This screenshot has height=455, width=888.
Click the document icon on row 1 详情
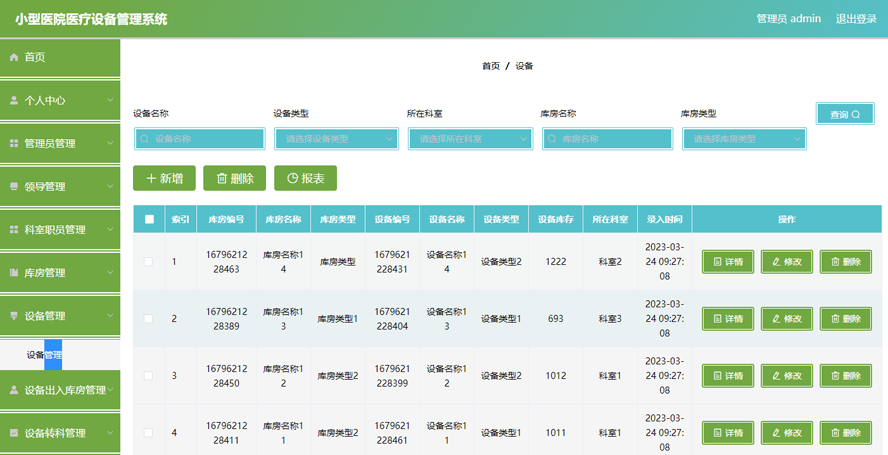(718, 262)
